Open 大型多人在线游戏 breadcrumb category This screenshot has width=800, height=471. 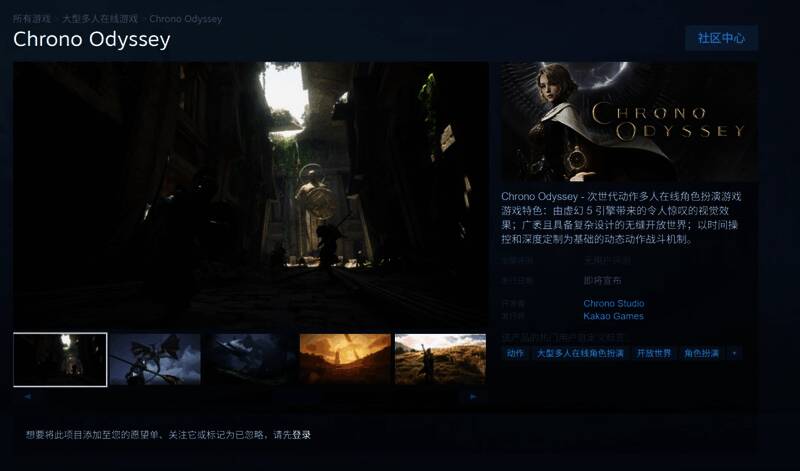(x=100, y=18)
